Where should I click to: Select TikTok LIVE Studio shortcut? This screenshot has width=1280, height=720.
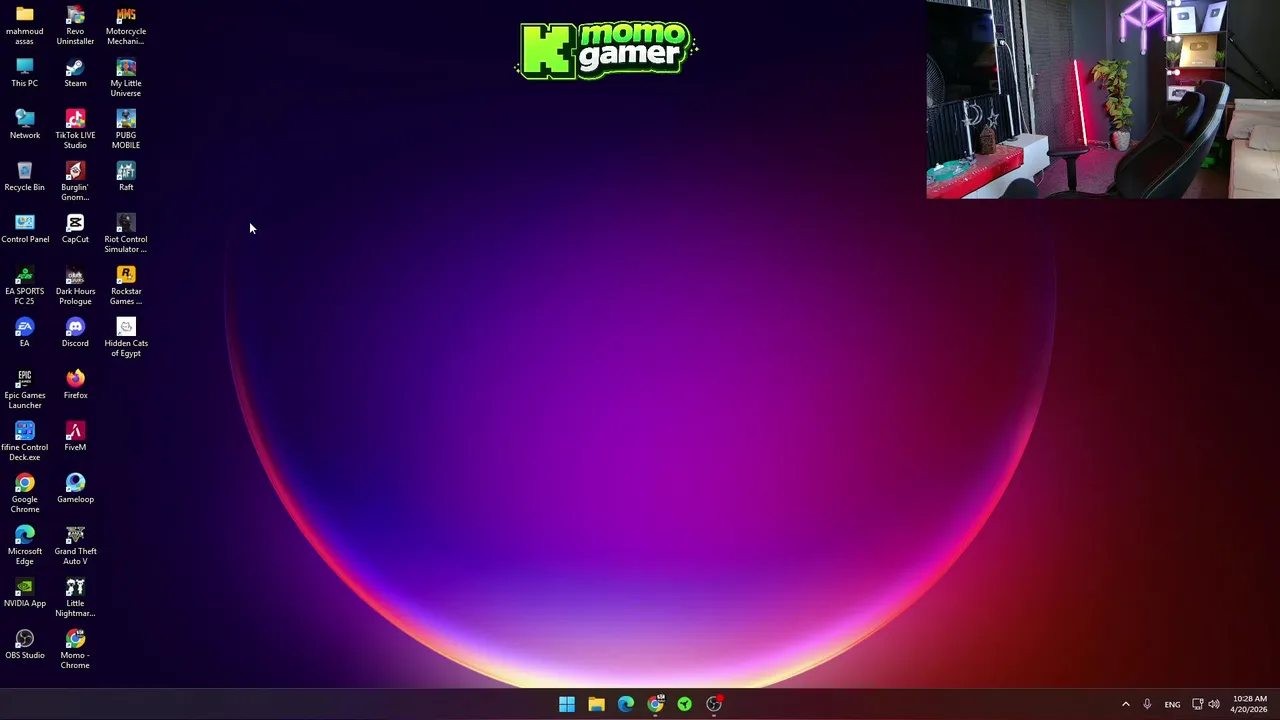(75, 130)
